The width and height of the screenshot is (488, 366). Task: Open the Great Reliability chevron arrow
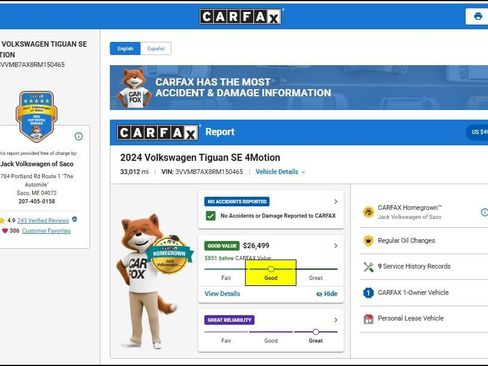pos(336,320)
